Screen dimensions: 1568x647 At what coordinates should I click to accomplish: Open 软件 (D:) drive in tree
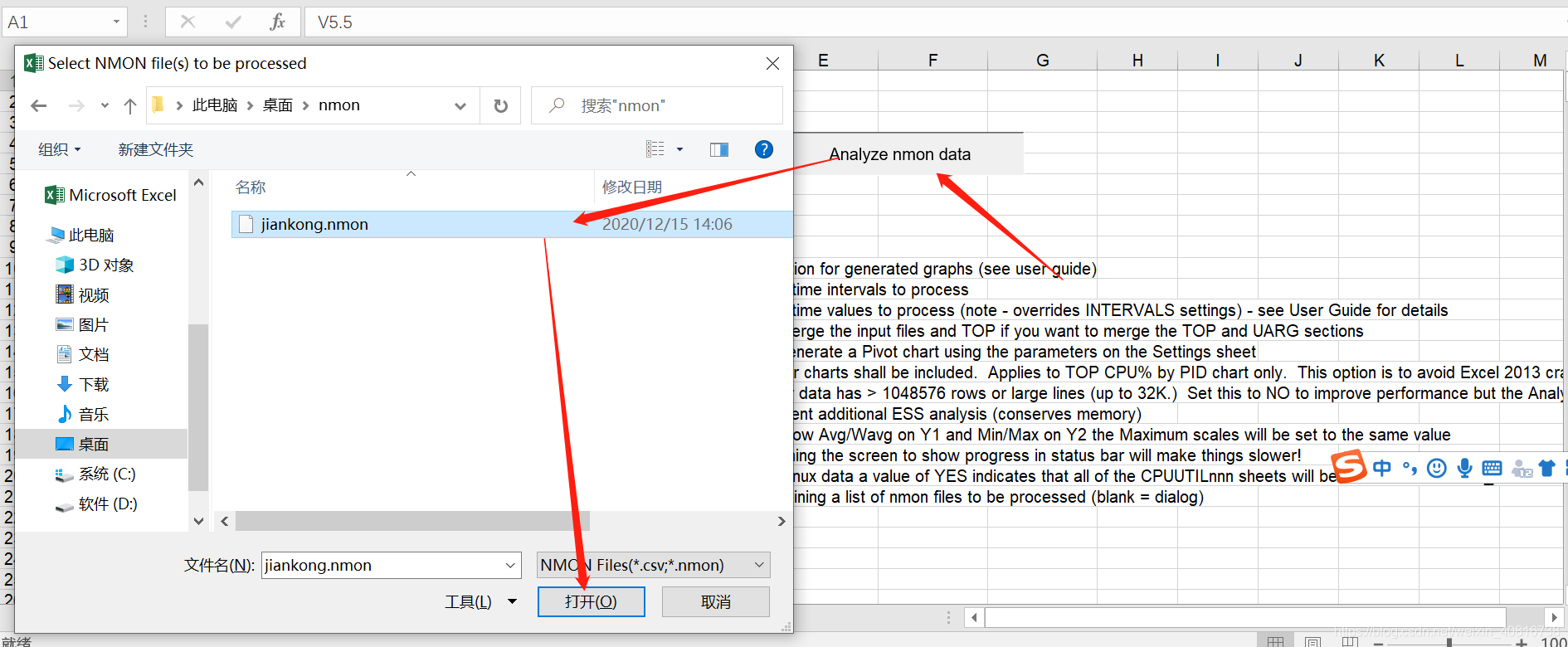tap(96, 503)
